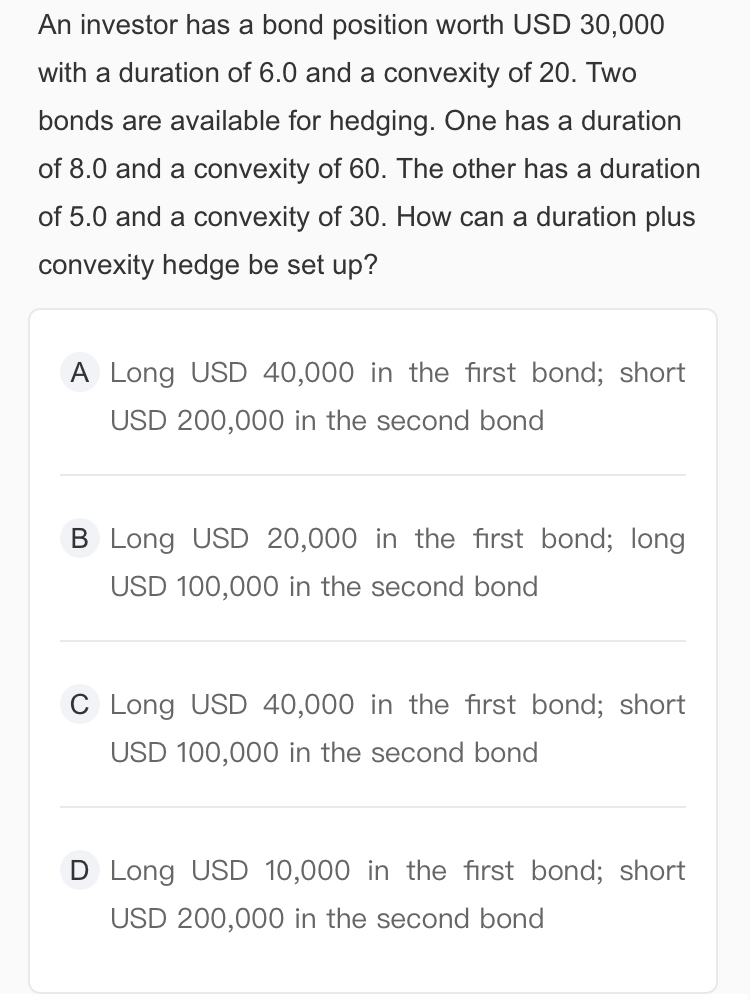The width and height of the screenshot is (750, 1000).
Task: Select the letter B answer badge
Action: (x=79, y=539)
